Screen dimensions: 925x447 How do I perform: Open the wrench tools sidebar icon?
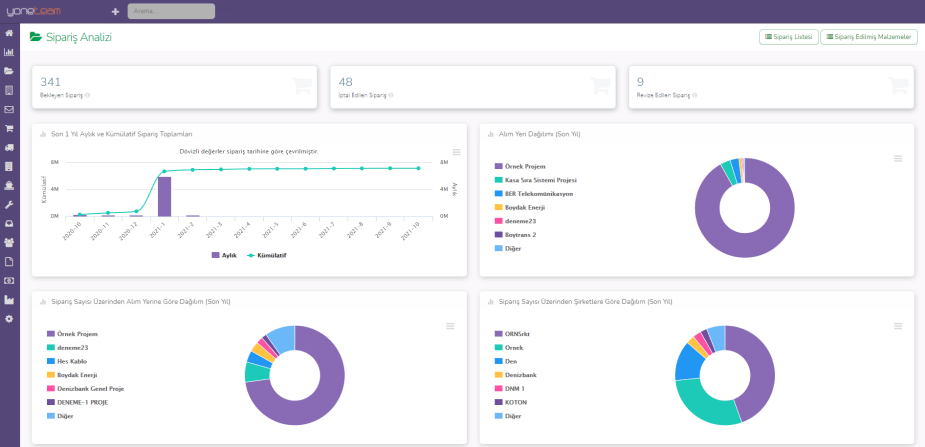click(x=9, y=204)
